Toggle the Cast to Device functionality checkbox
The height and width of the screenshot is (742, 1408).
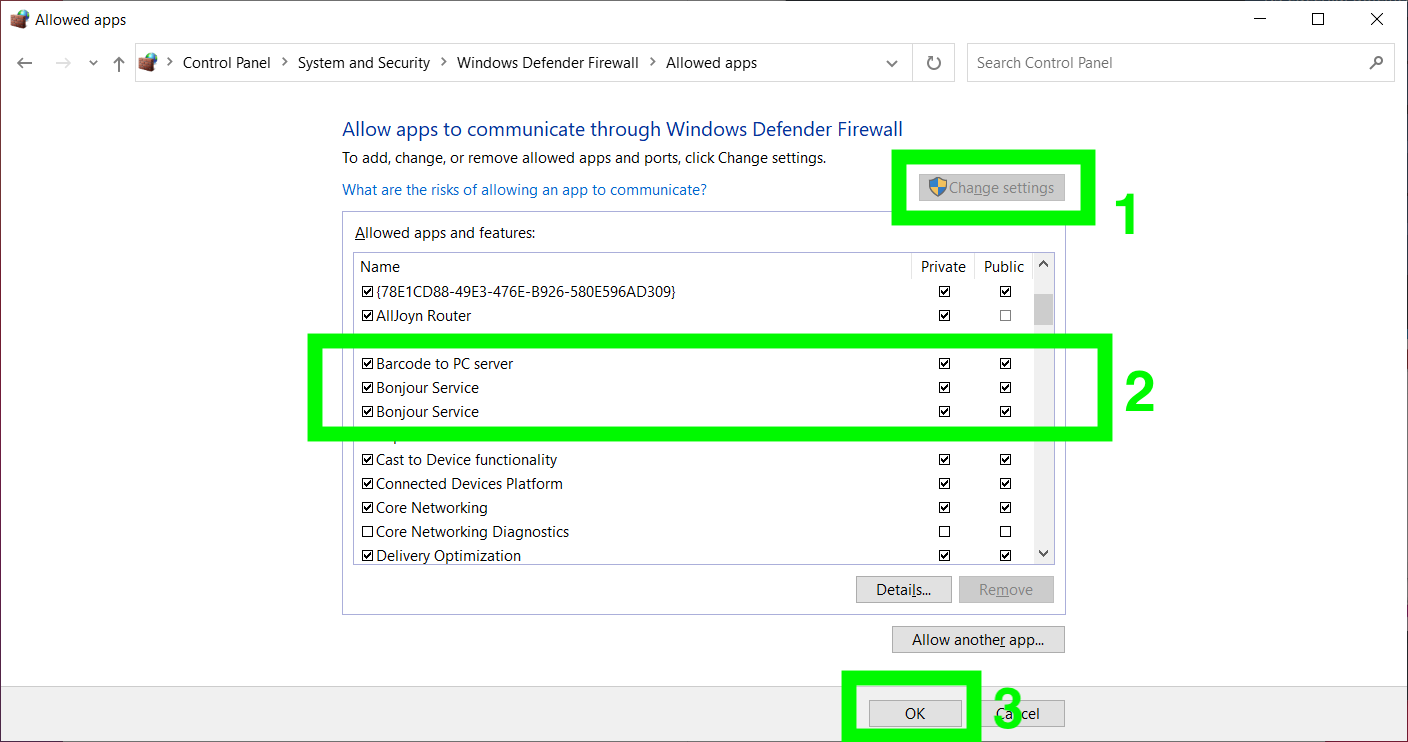point(367,460)
